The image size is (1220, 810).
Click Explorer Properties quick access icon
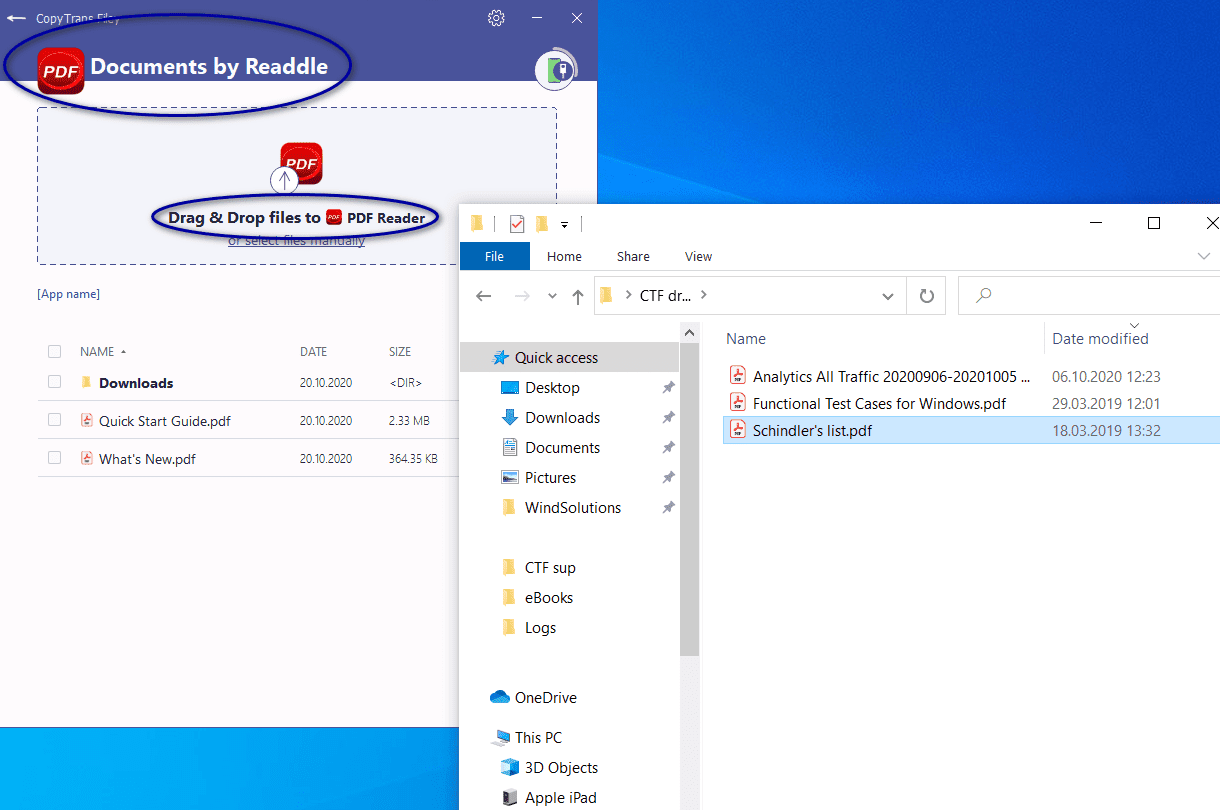pyautogui.click(x=517, y=223)
